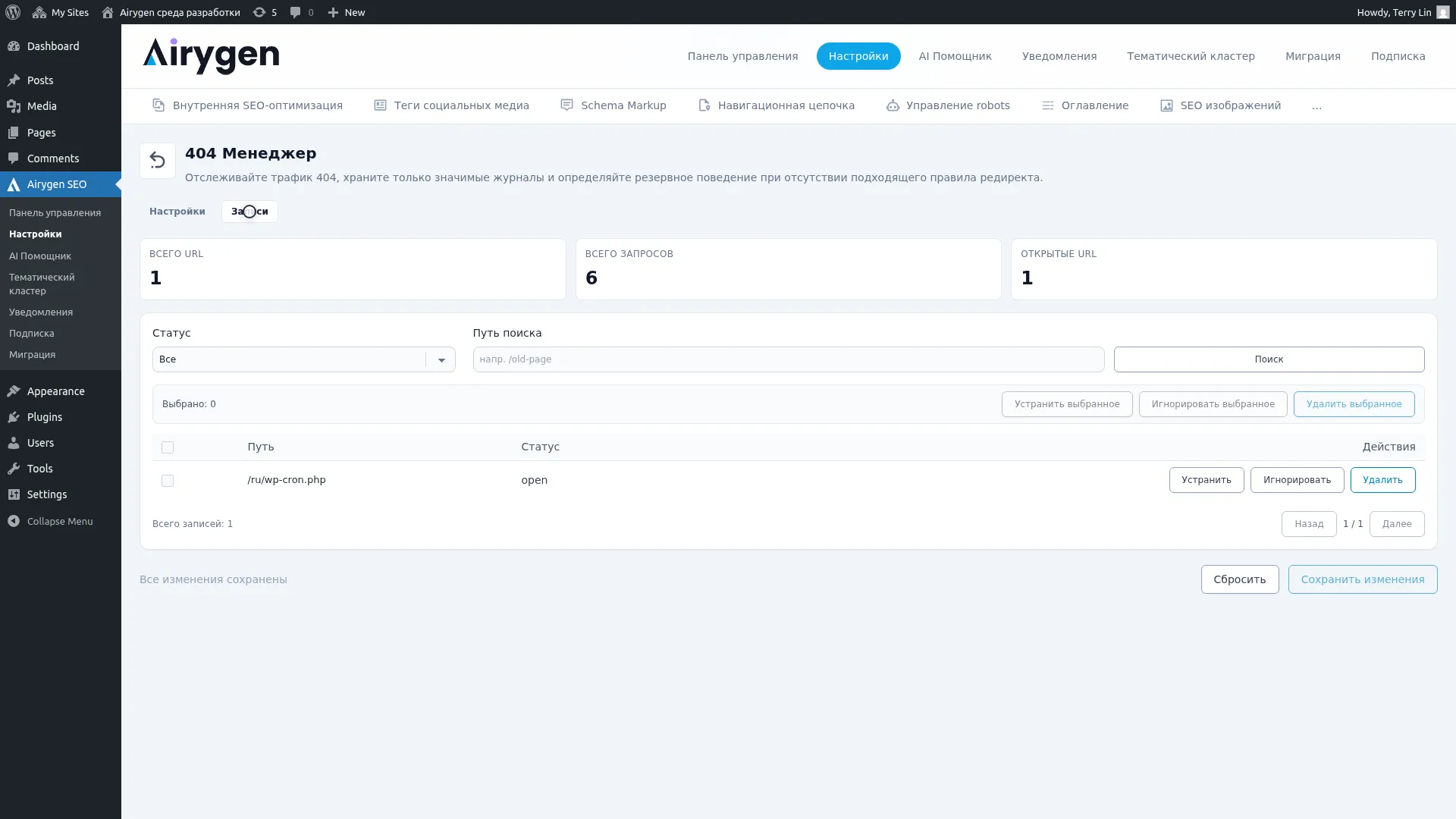Open the Pages sidebar item
The width and height of the screenshot is (1456, 819).
61,133
